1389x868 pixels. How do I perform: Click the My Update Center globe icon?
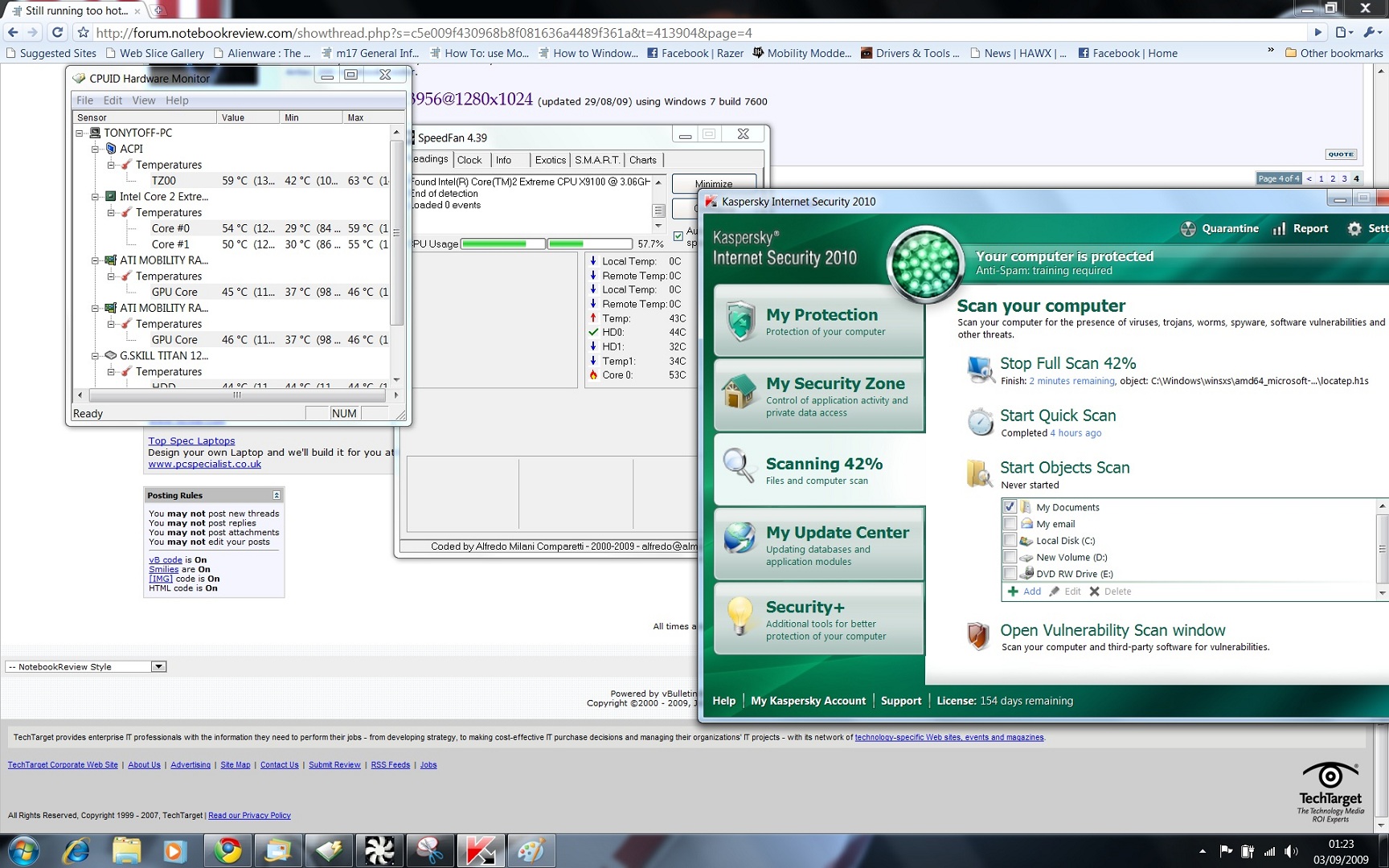tap(739, 538)
